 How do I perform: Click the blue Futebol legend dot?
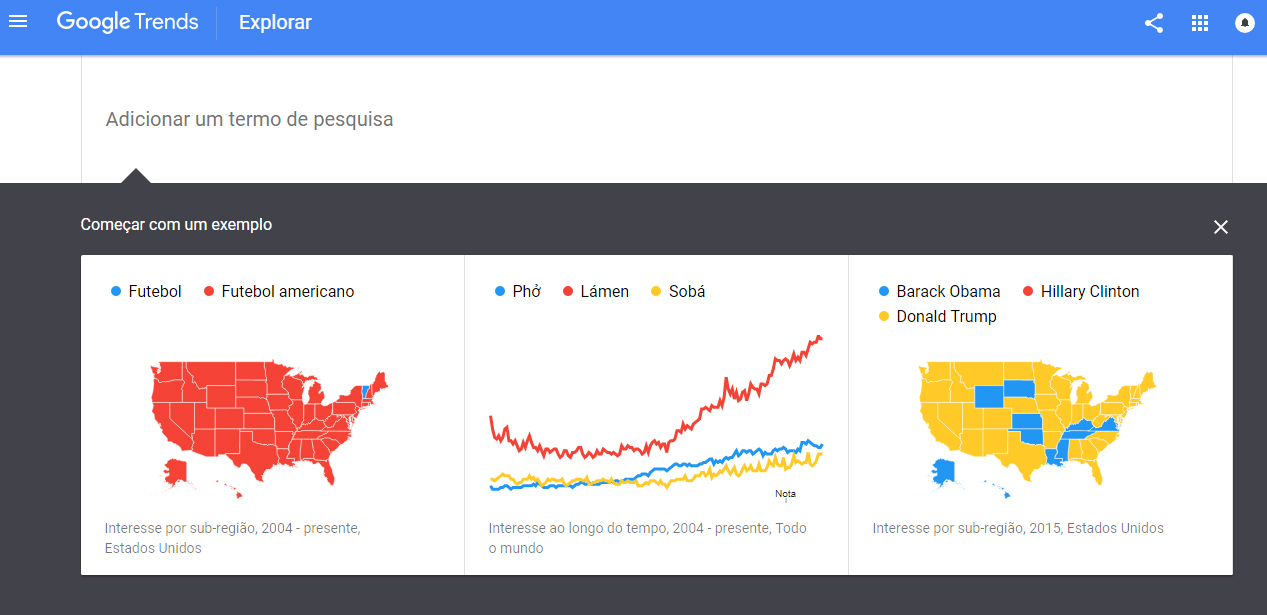coord(116,292)
